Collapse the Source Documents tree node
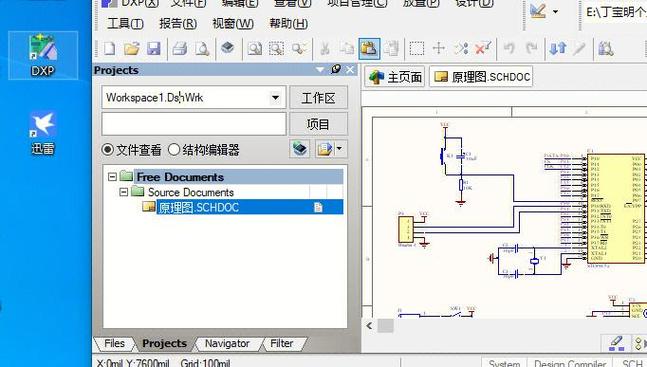Viewport: 647px width, 367px height. (123, 192)
